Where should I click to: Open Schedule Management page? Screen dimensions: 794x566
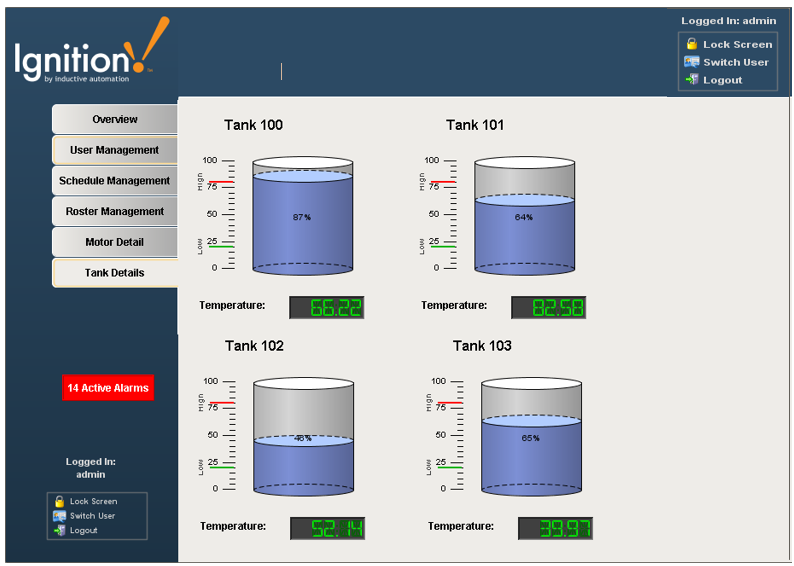pos(115,181)
